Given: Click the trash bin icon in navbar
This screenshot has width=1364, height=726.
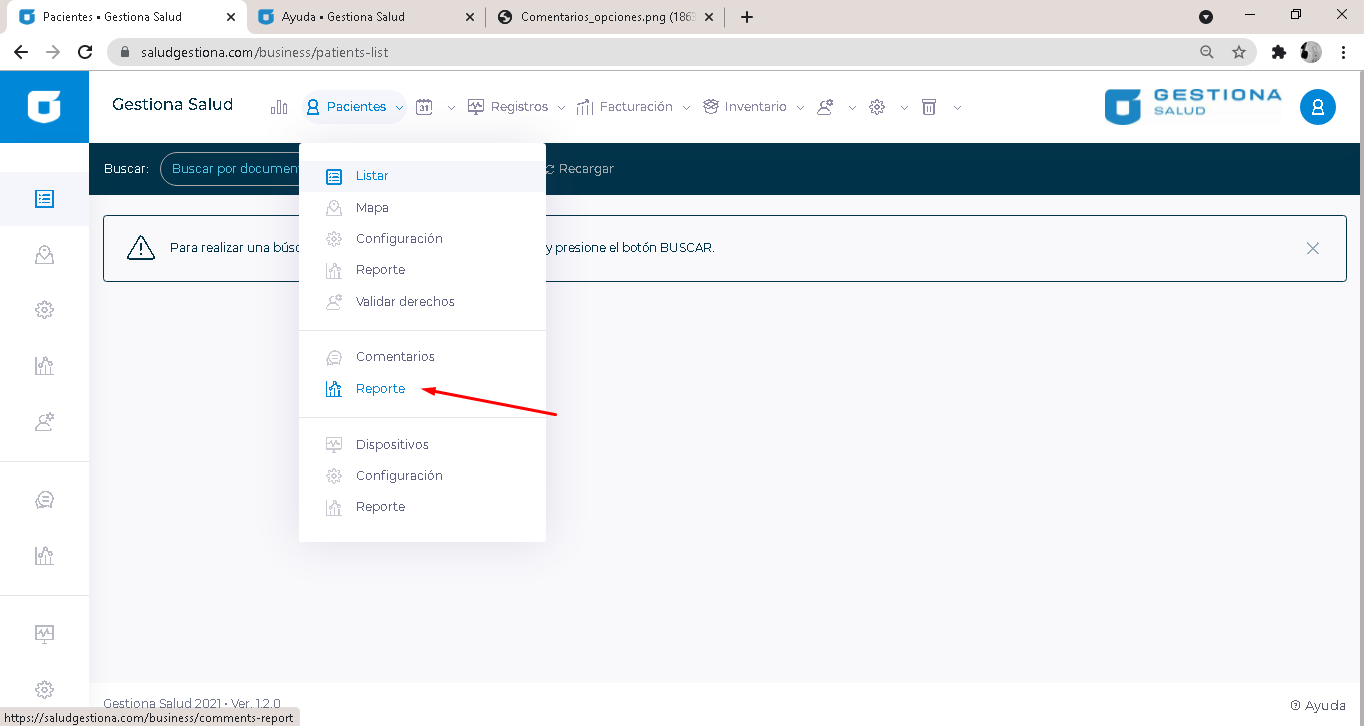Looking at the screenshot, I should pyautogui.click(x=929, y=107).
